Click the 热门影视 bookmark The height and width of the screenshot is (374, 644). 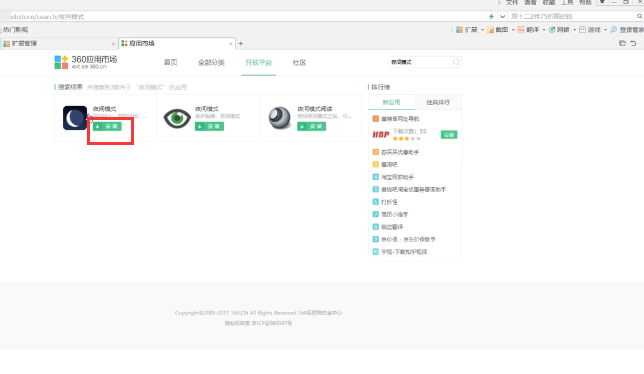[x=15, y=30]
